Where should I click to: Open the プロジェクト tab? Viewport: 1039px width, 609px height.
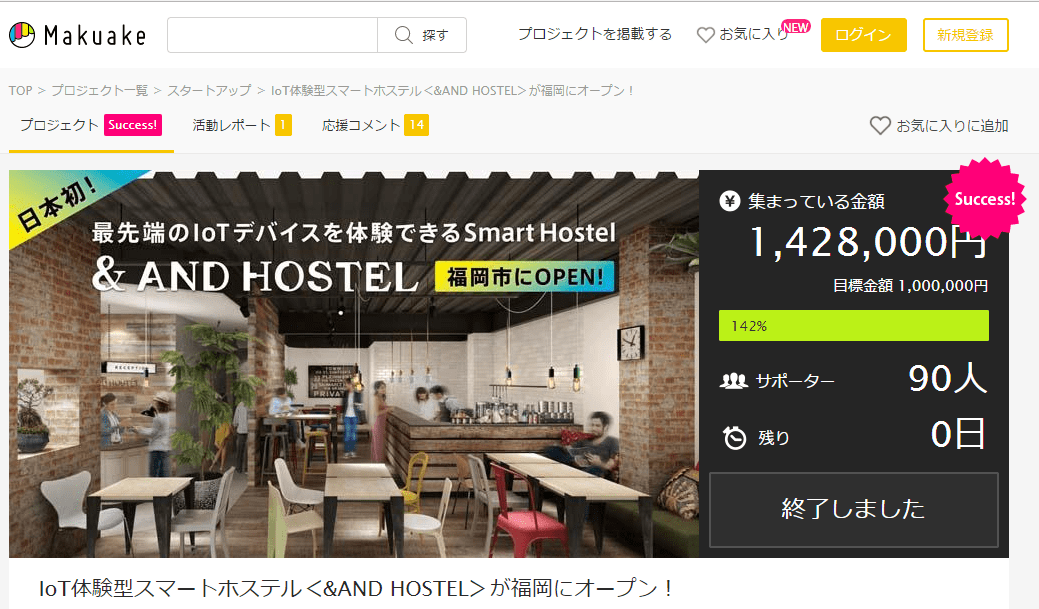(91, 125)
